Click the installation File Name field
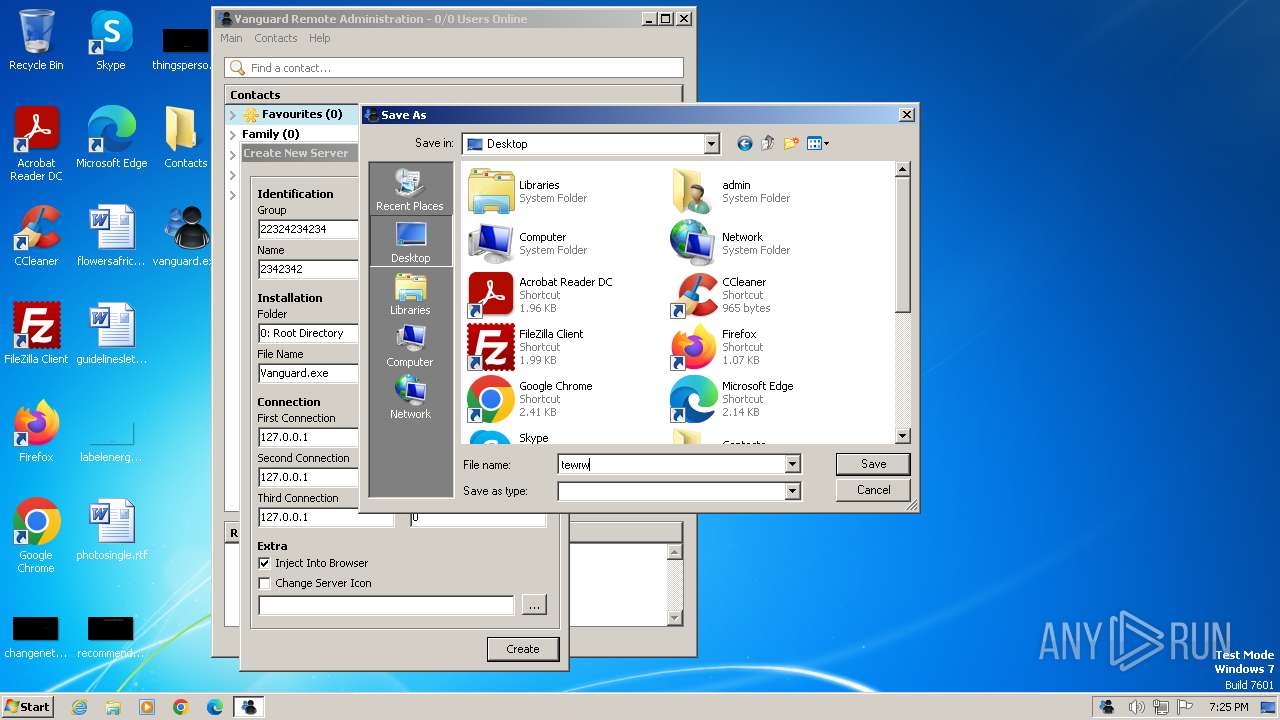The width and height of the screenshot is (1280, 720). click(x=308, y=373)
